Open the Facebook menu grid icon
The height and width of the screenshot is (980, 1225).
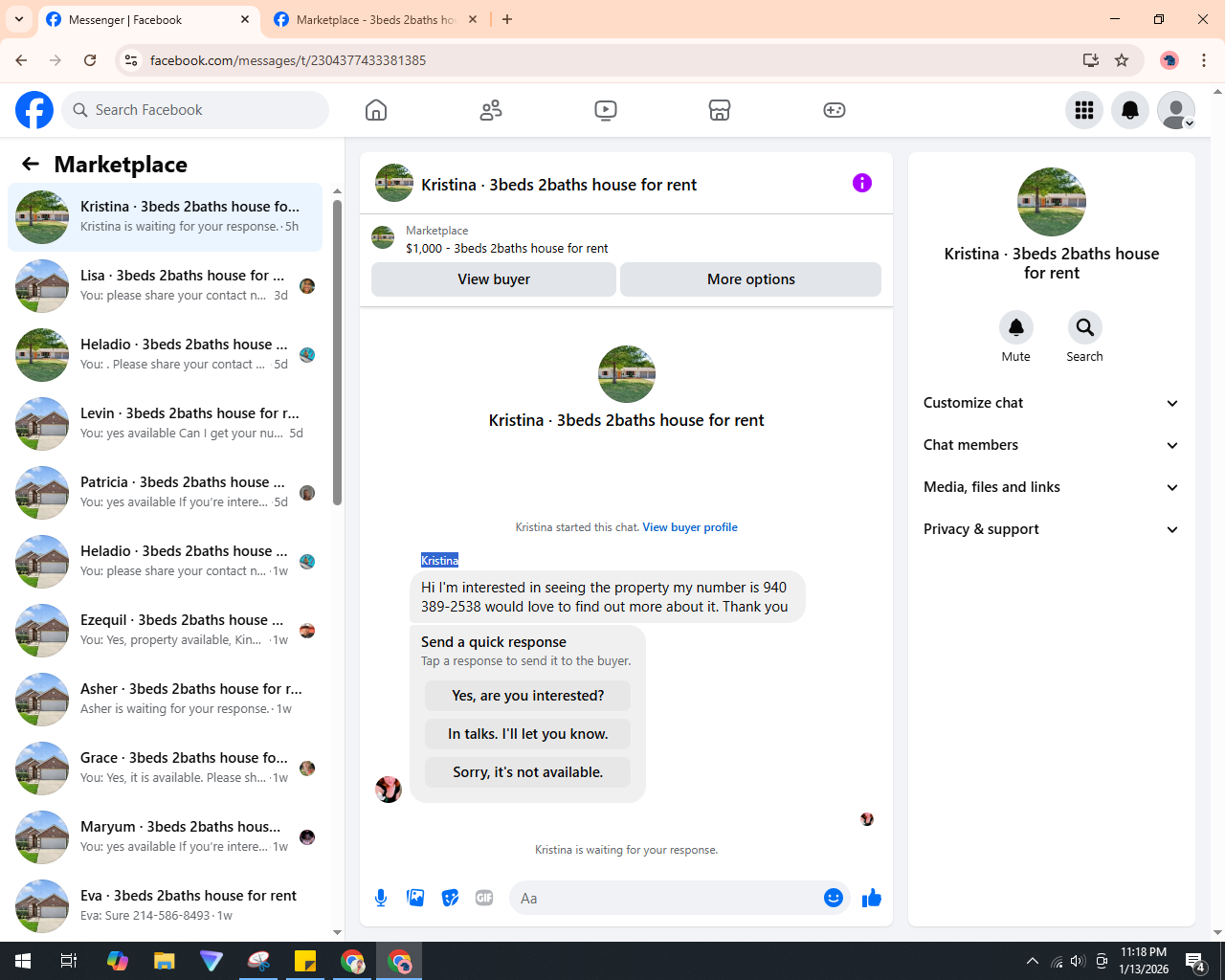1084,110
